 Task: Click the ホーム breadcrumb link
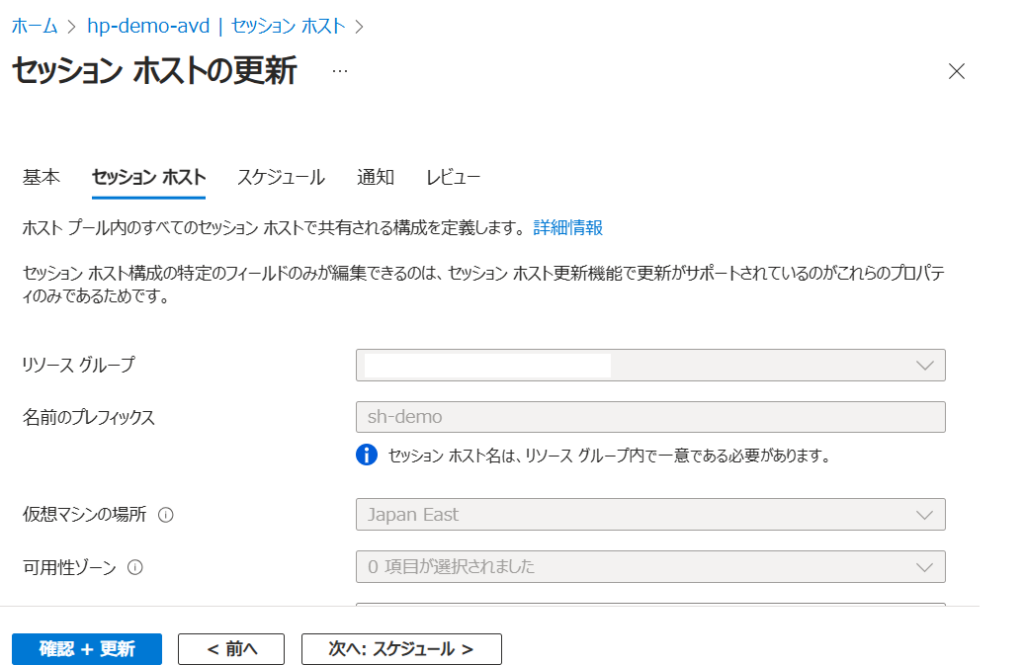[x=34, y=26]
